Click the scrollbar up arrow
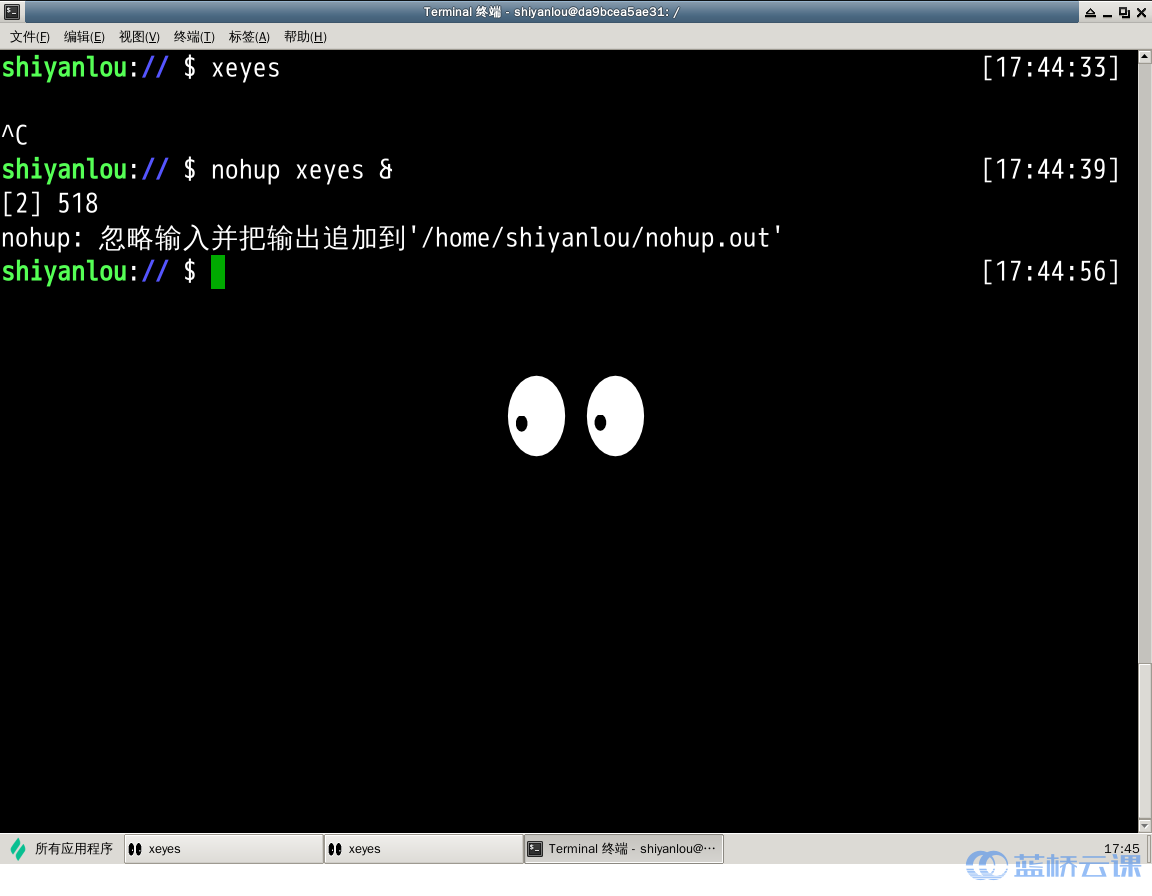The image size is (1152, 896). (1145, 57)
